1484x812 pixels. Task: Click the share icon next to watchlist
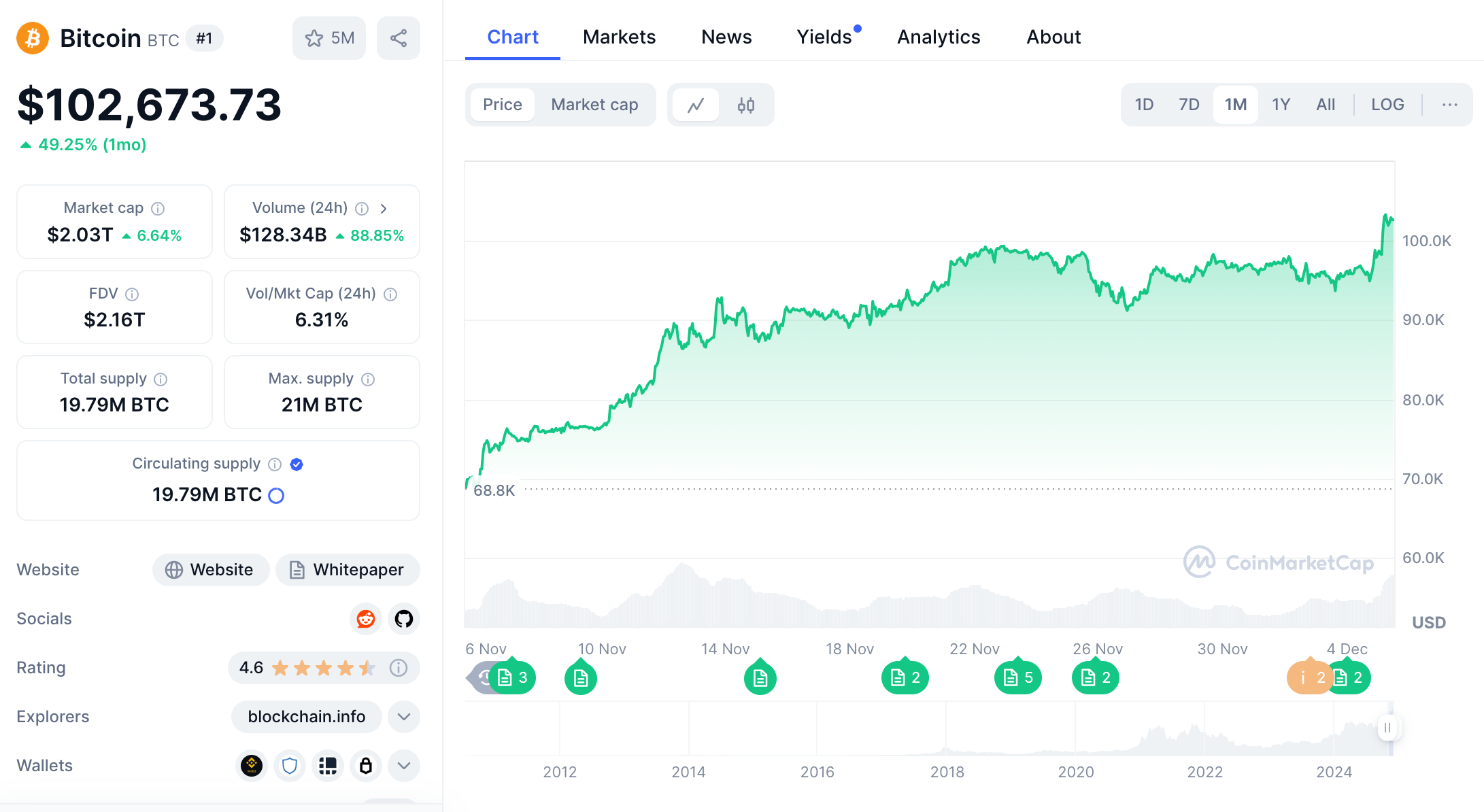(x=398, y=38)
